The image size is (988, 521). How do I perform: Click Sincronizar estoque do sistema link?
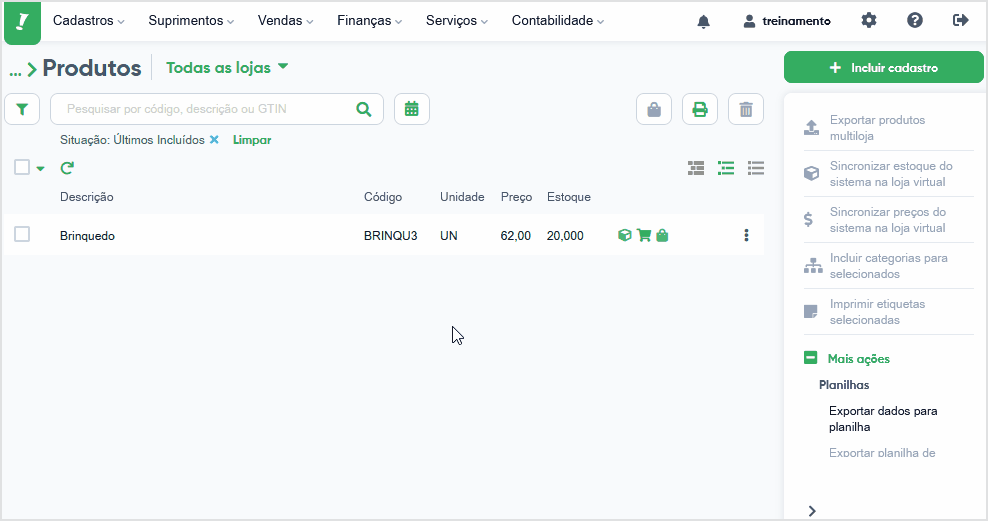[891, 174]
